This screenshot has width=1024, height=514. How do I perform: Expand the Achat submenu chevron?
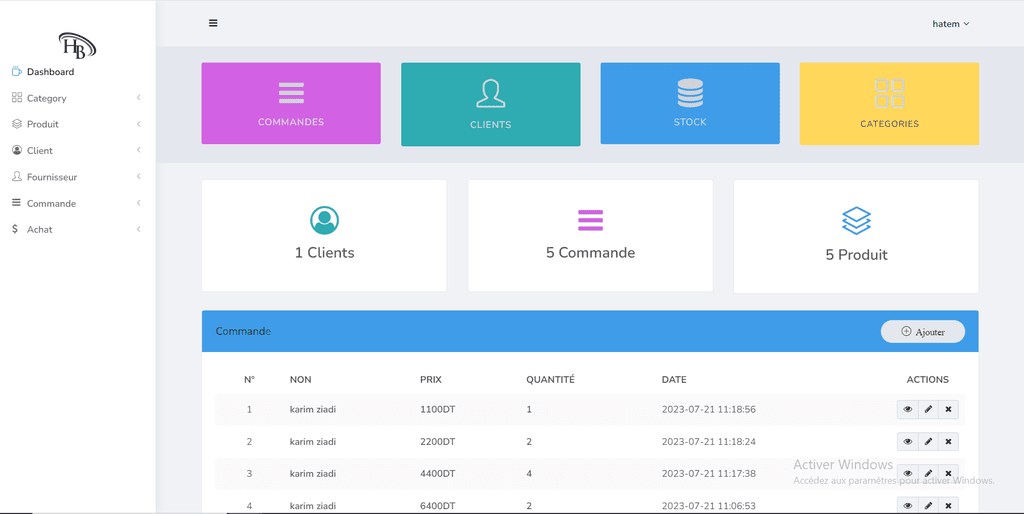click(138, 229)
